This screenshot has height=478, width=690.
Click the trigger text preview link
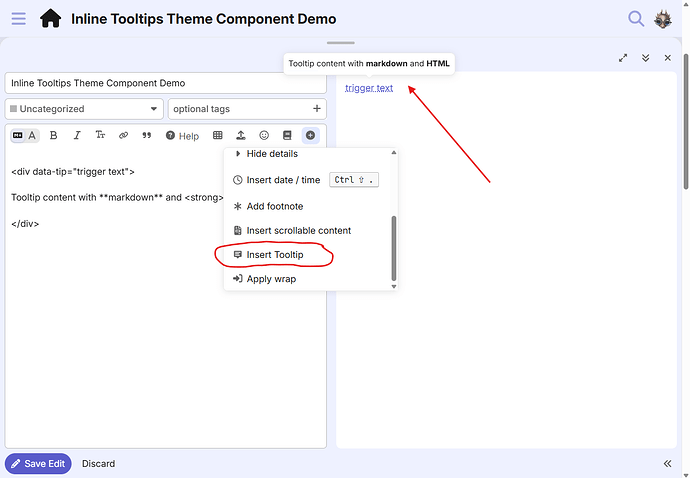[369, 88]
